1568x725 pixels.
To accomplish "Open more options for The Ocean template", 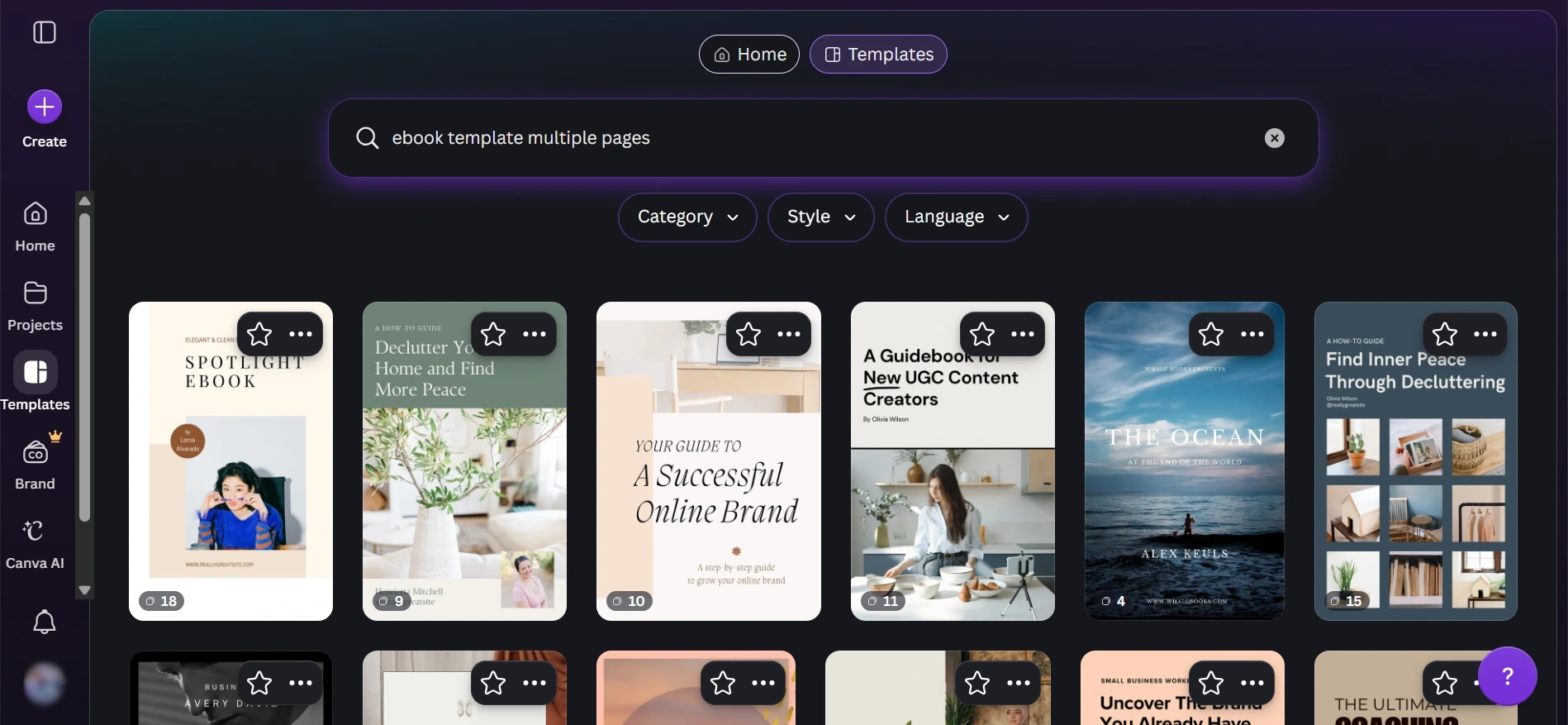I will coord(1252,334).
